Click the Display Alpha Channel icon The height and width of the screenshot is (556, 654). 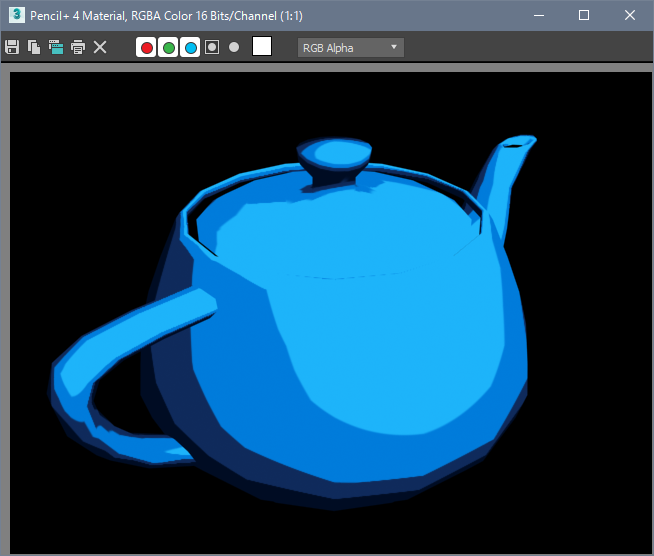212,47
